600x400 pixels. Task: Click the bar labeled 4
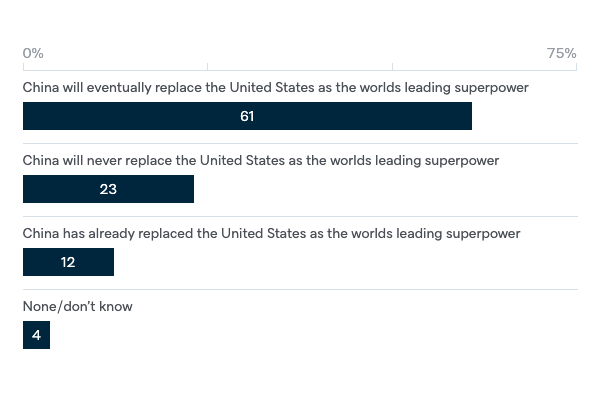[36, 335]
